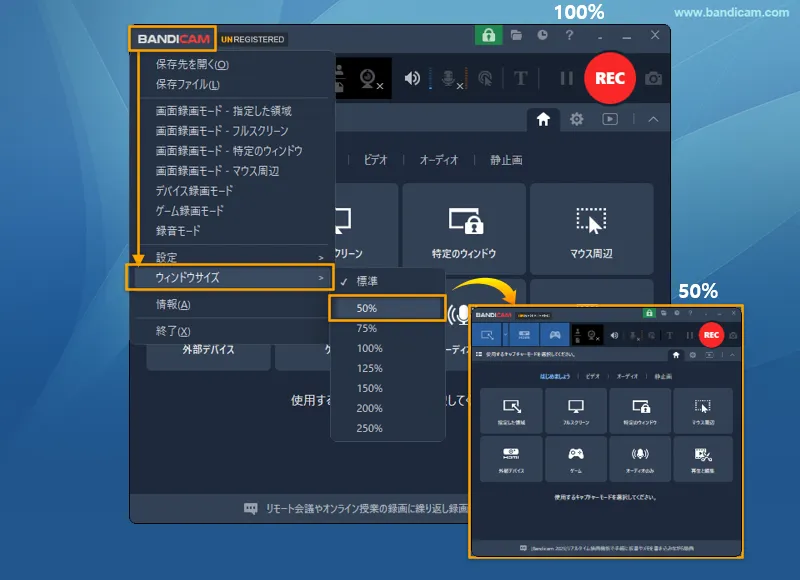The width and height of the screenshot is (800, 580).
Task: Take a screenshot with large window camera icon
Action: (654, 79)
